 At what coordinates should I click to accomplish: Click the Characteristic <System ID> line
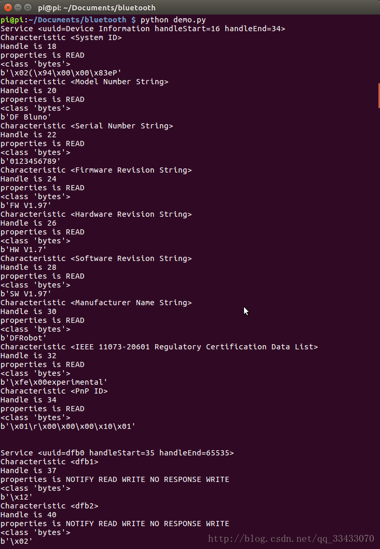tap(61, 37)
